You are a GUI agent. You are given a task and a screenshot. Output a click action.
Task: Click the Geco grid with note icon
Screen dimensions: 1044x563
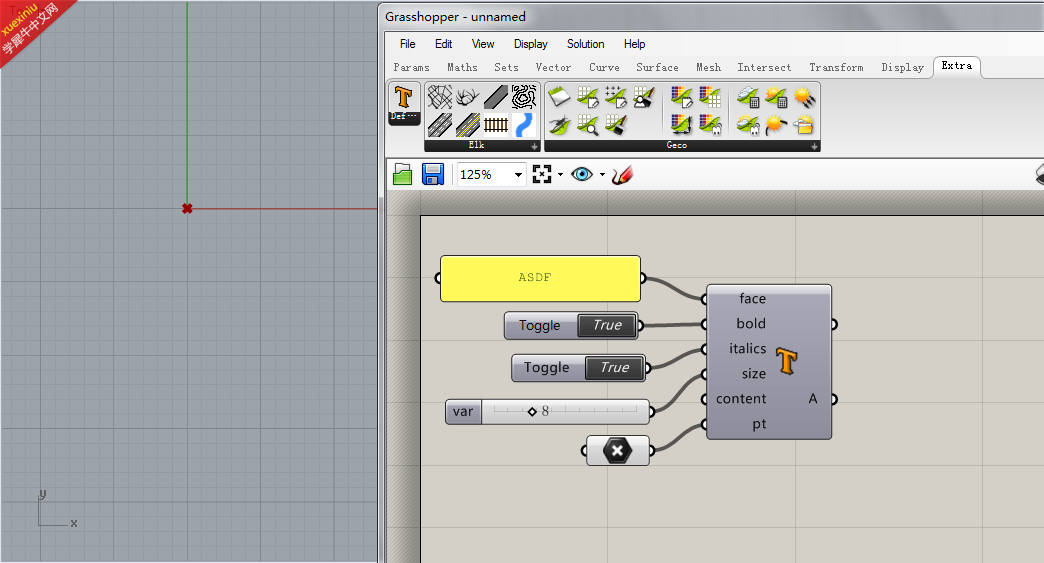coord(587,97)
